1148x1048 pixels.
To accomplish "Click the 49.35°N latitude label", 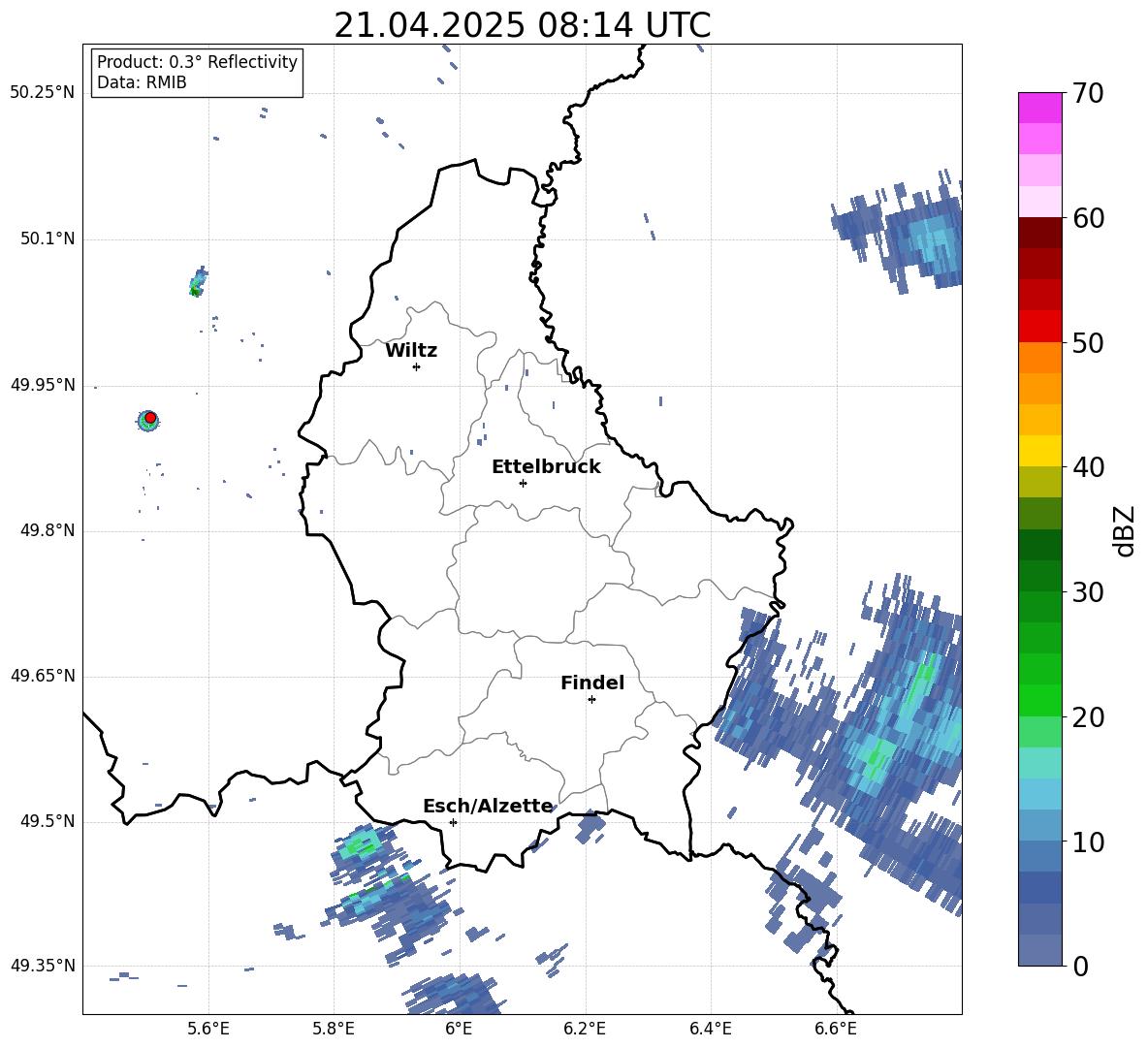I will 43,966.
